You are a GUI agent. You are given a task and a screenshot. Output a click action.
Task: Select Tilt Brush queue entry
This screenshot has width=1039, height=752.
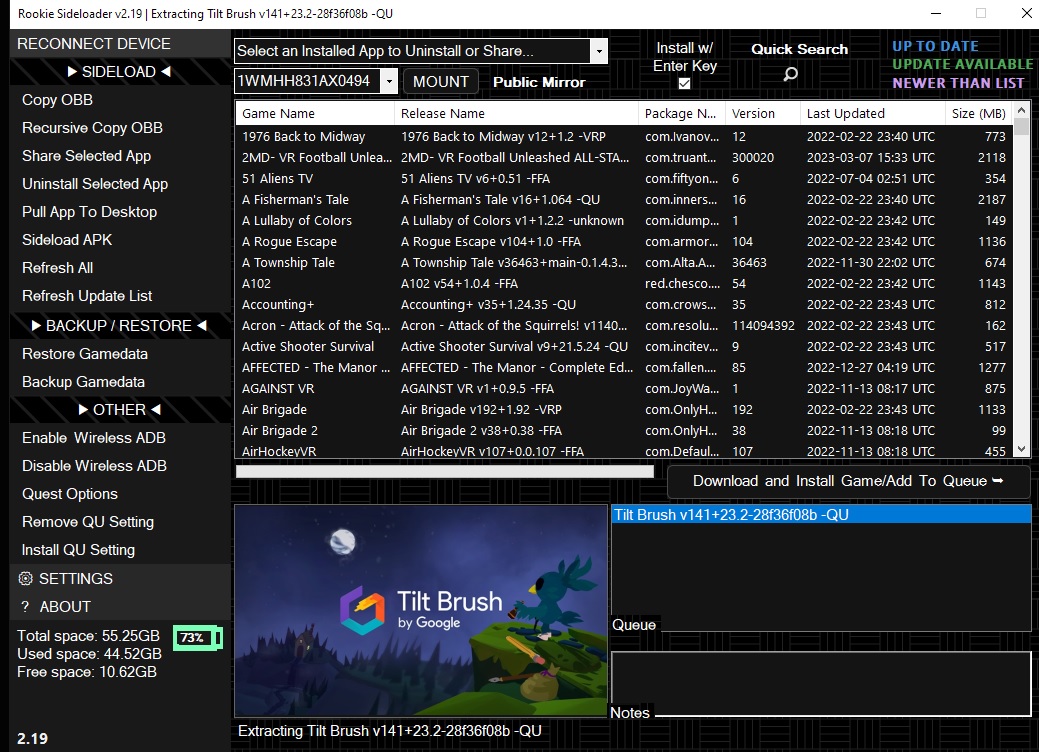tap(821, 515)
